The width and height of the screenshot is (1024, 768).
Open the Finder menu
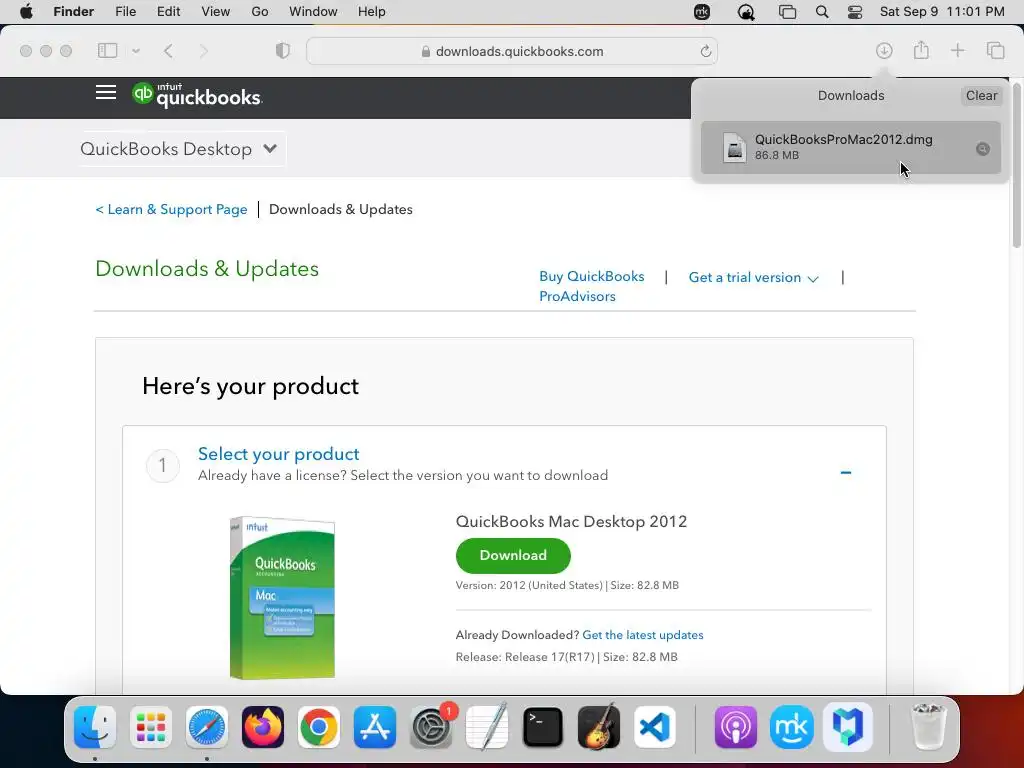pos(74,12)
